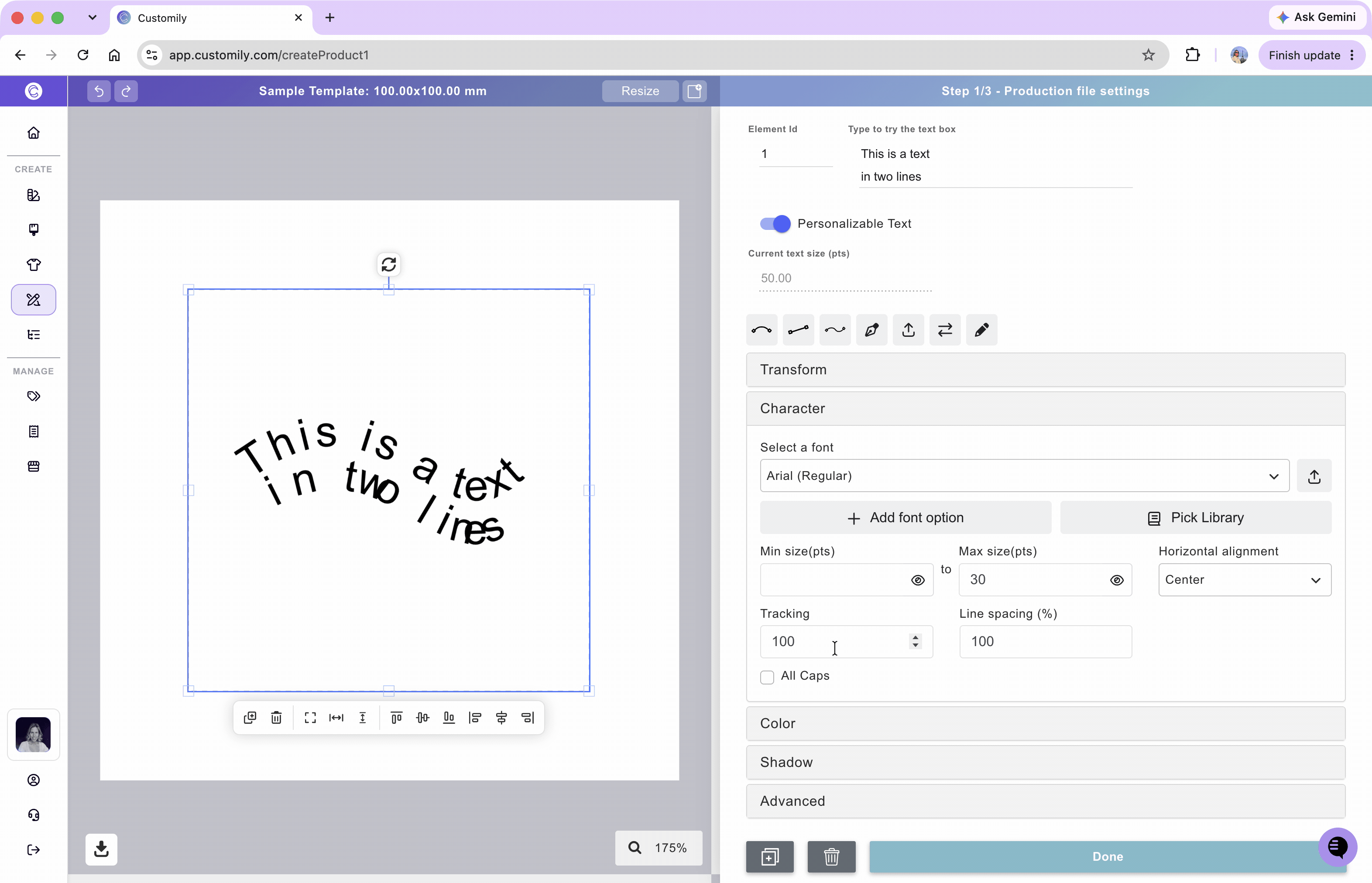Open Horizontal alignment Center dropdown
Screen dimensions: 1372x883
point(1245,580)
